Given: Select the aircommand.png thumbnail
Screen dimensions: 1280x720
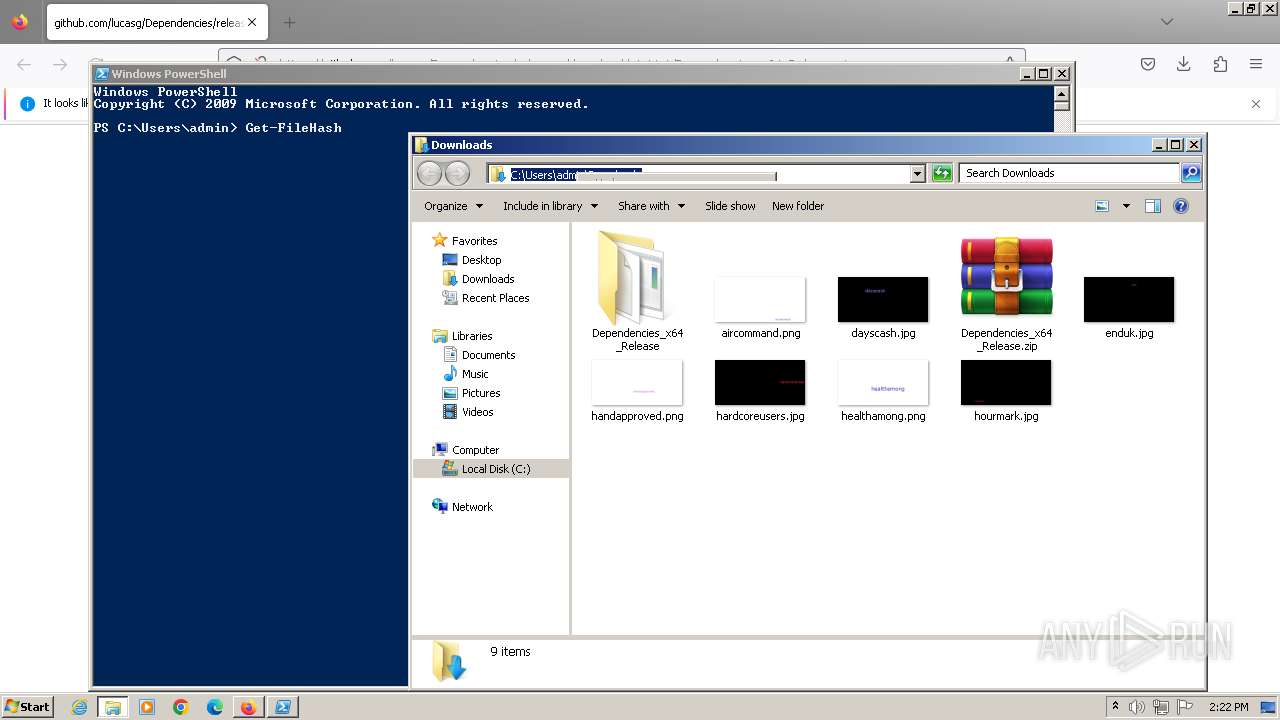Looking at the screenshot, I should [760, 308].
